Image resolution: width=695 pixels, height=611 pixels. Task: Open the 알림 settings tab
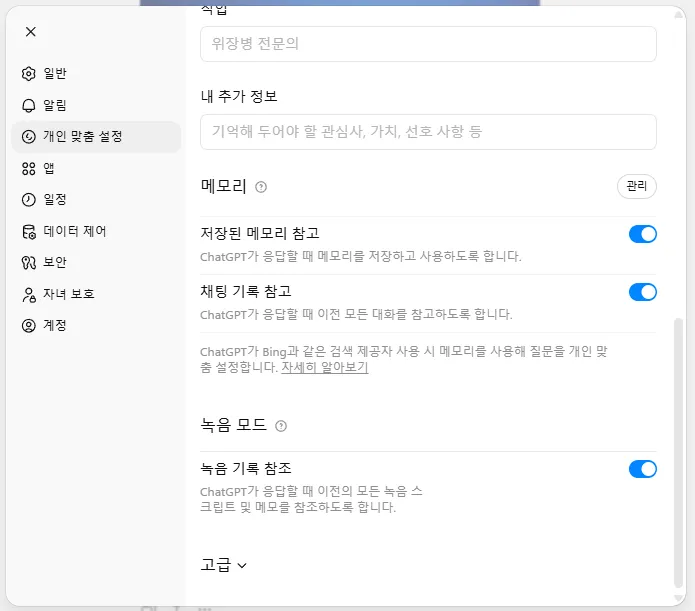pos(96,106)
